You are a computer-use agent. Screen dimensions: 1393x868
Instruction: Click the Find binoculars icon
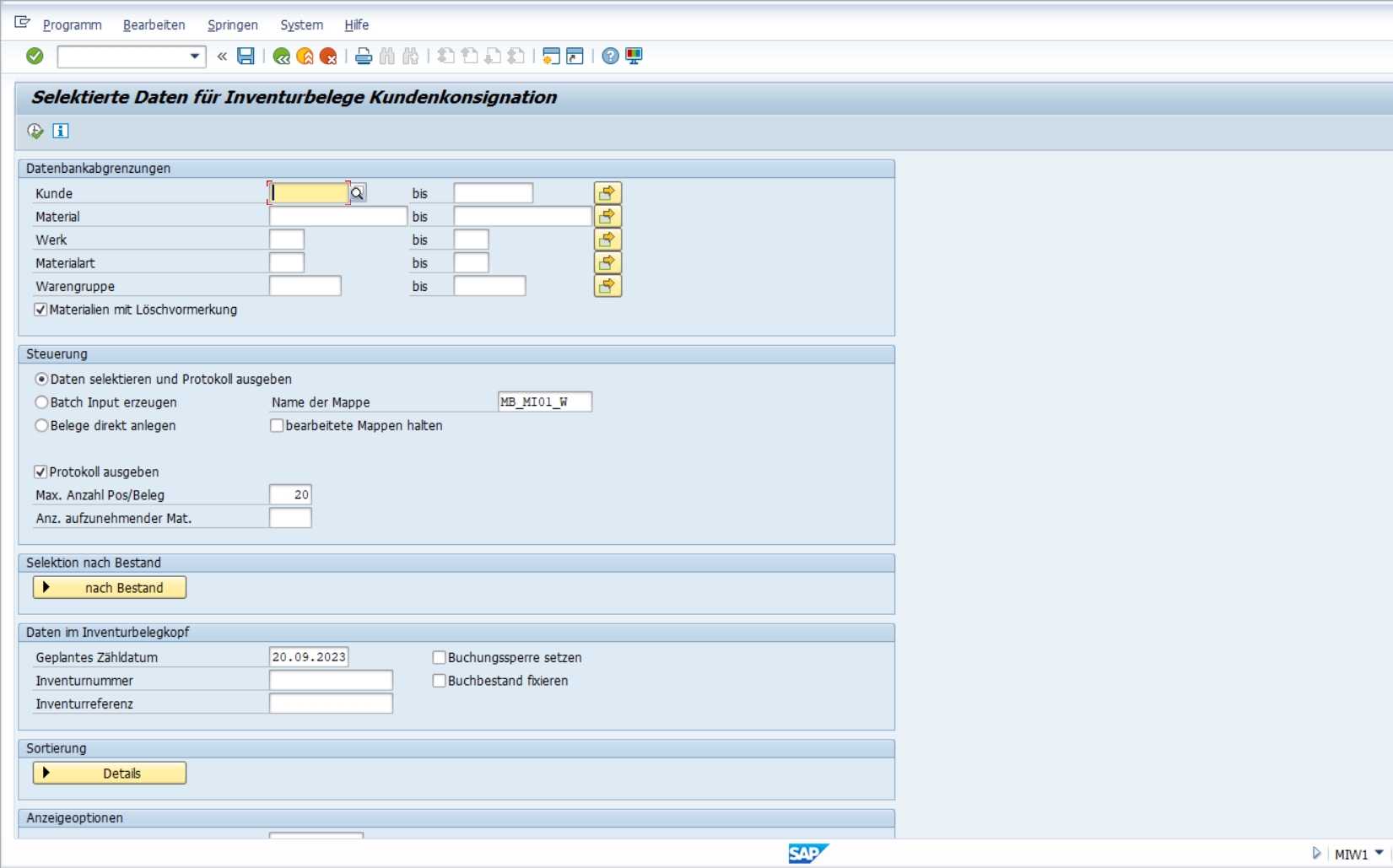(387, 57)
